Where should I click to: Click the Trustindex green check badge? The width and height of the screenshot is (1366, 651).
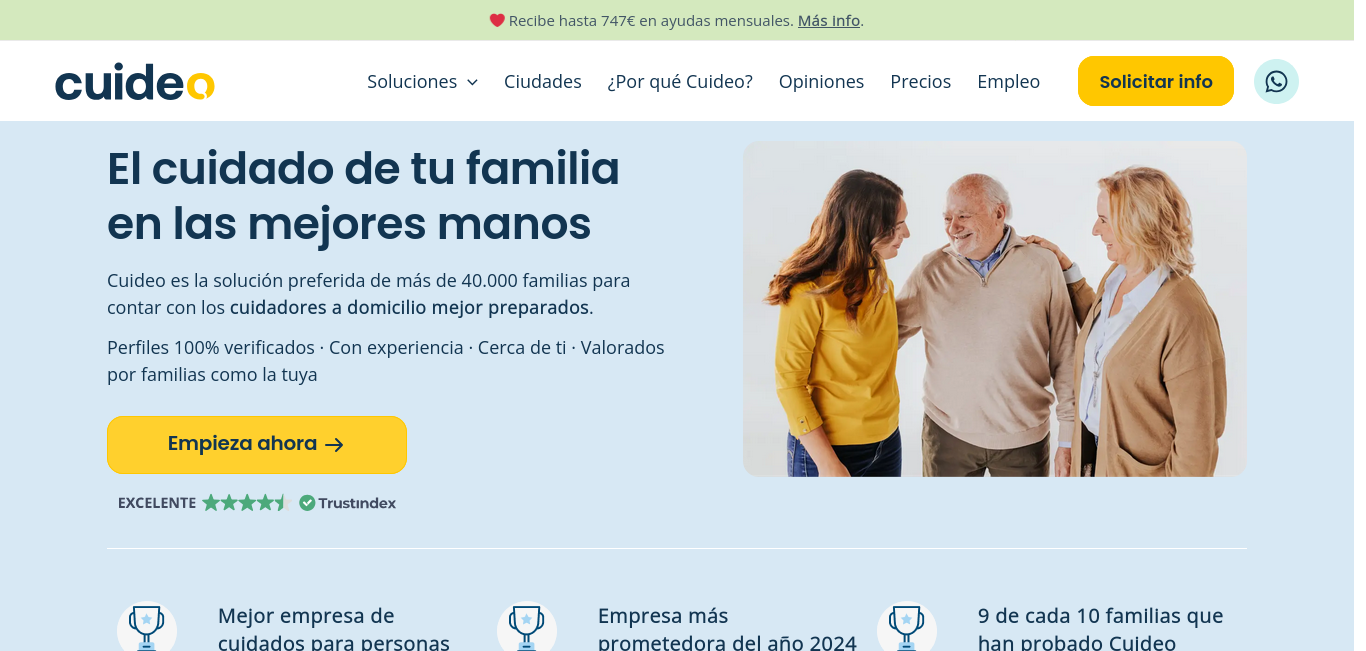307,503
